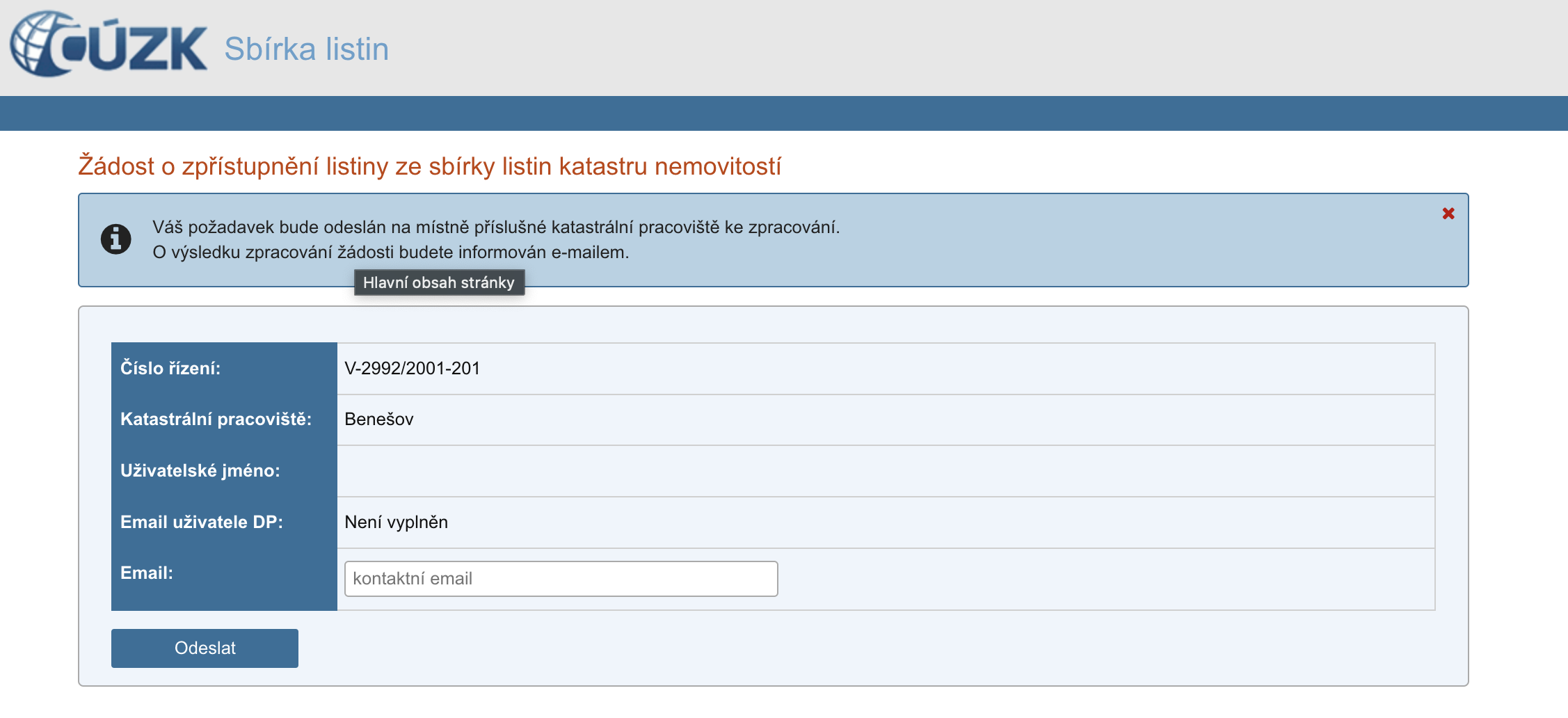Viewport: 1568px width, 718px height.
Task: Select the V-2992/2001-201 proceeding number value
Action: (412, 368)
